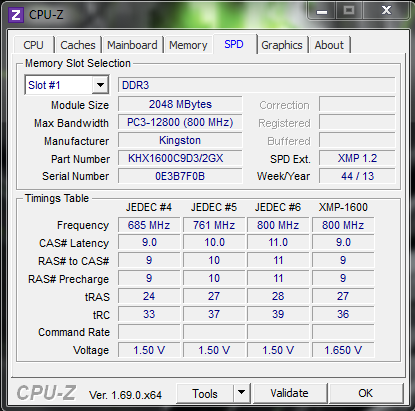This screenshot has height=411, width=415.
Task: Click the 0E3B7F0B serial number
Action: [x=180, y=176]
